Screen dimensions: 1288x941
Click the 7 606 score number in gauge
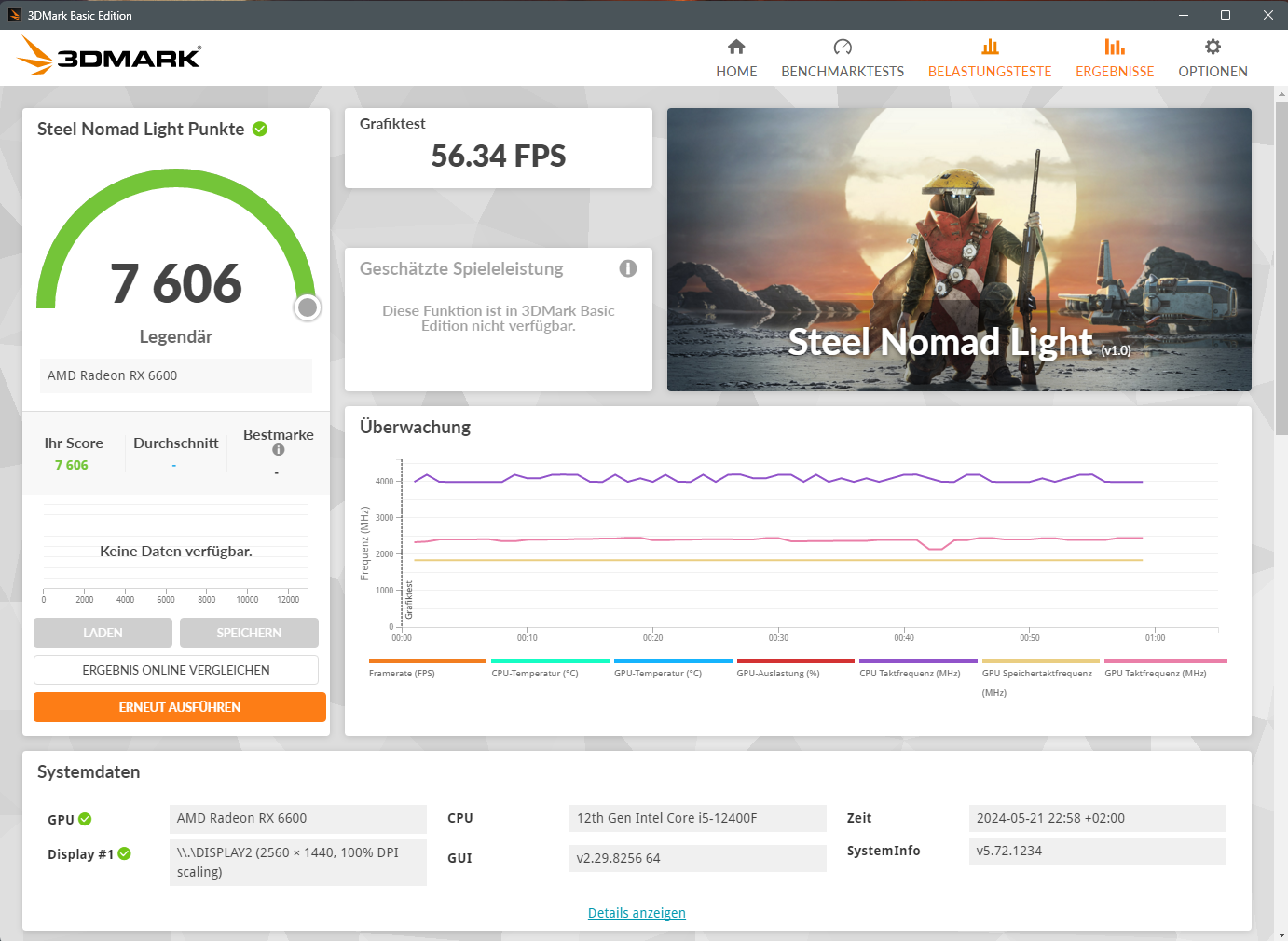pos(176,283)
